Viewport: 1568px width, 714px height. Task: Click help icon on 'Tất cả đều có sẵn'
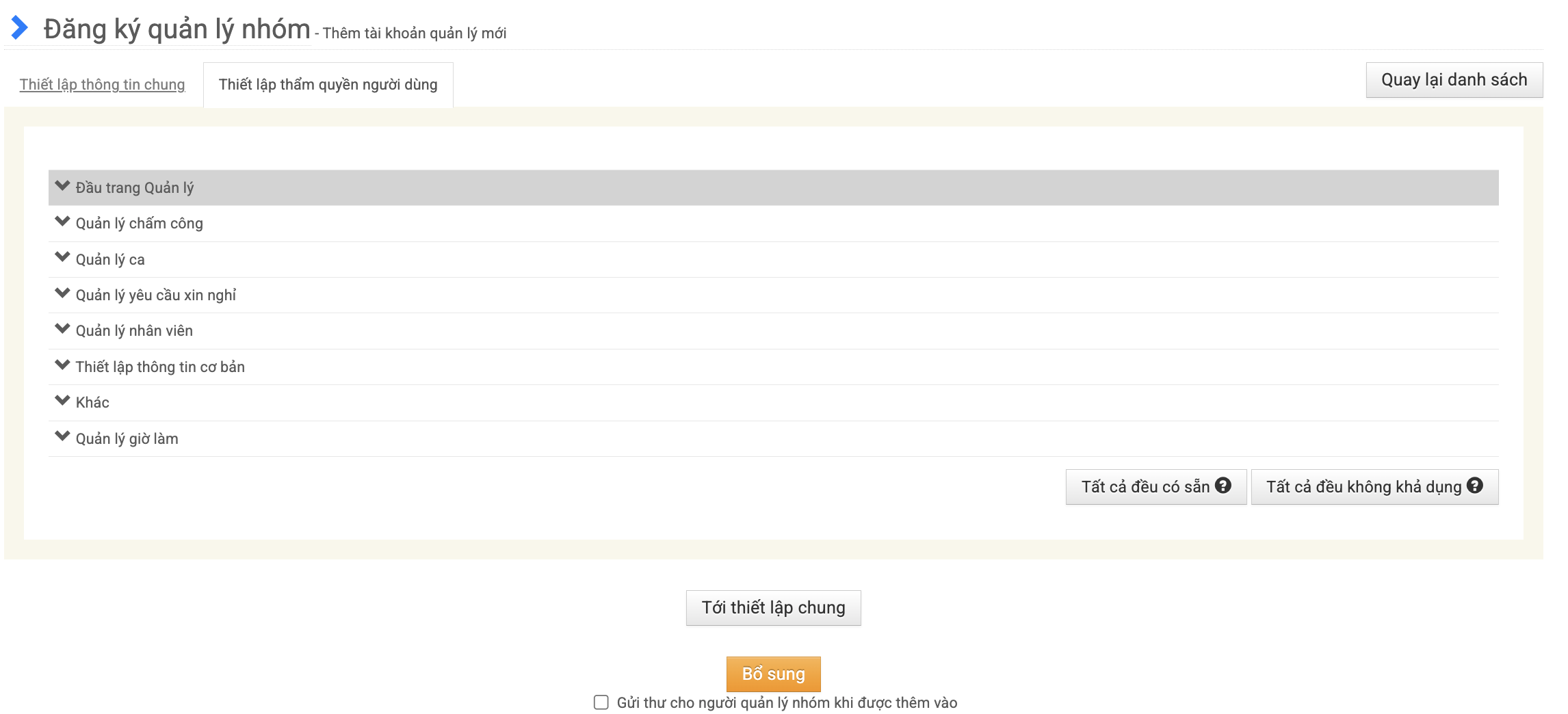tap(1223, 486)
